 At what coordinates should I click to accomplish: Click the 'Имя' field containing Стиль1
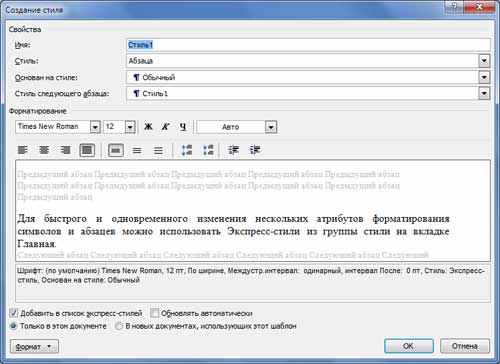(308, 45)
